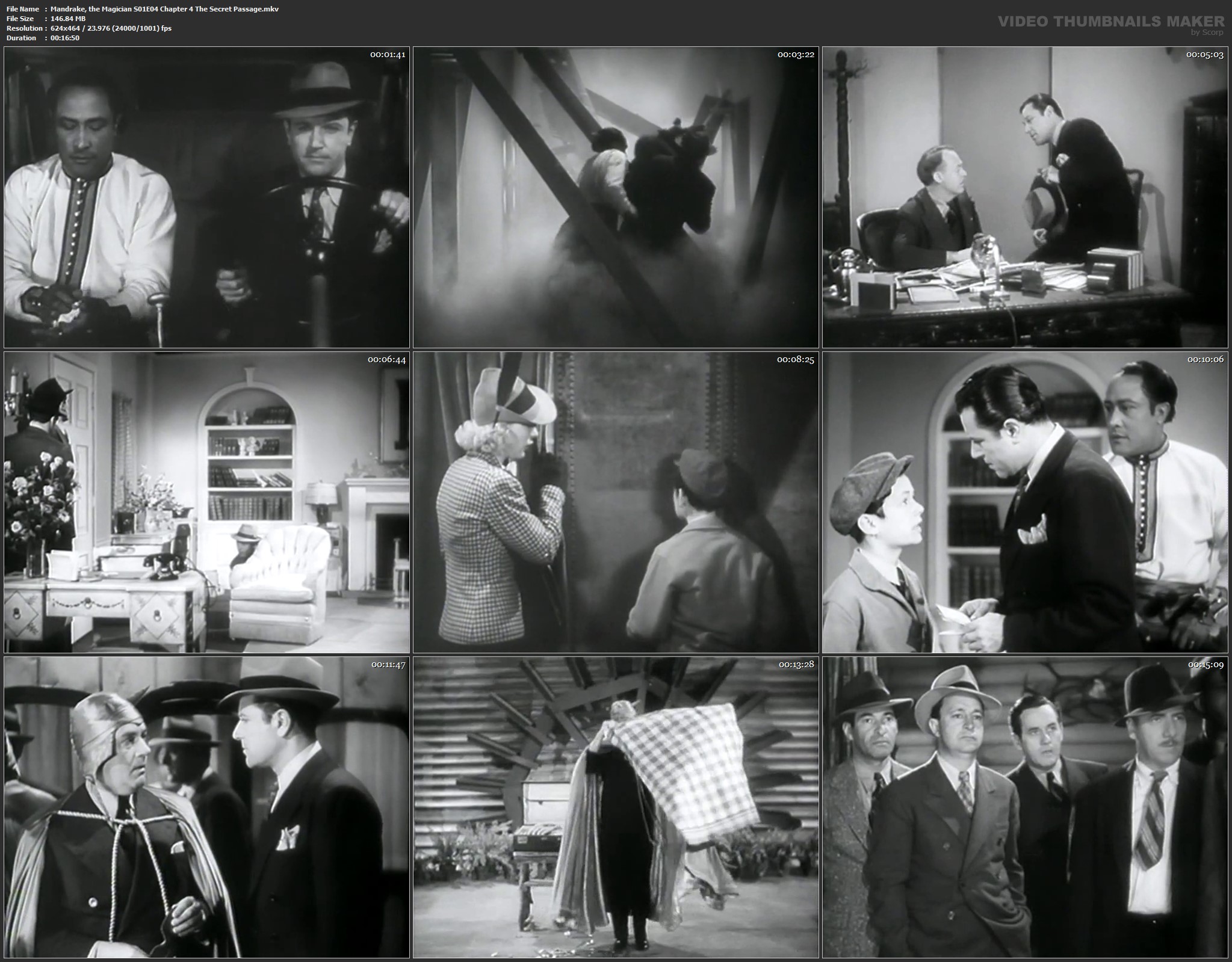Click the Resolution 624x464 text line

[x=89, y=28]
